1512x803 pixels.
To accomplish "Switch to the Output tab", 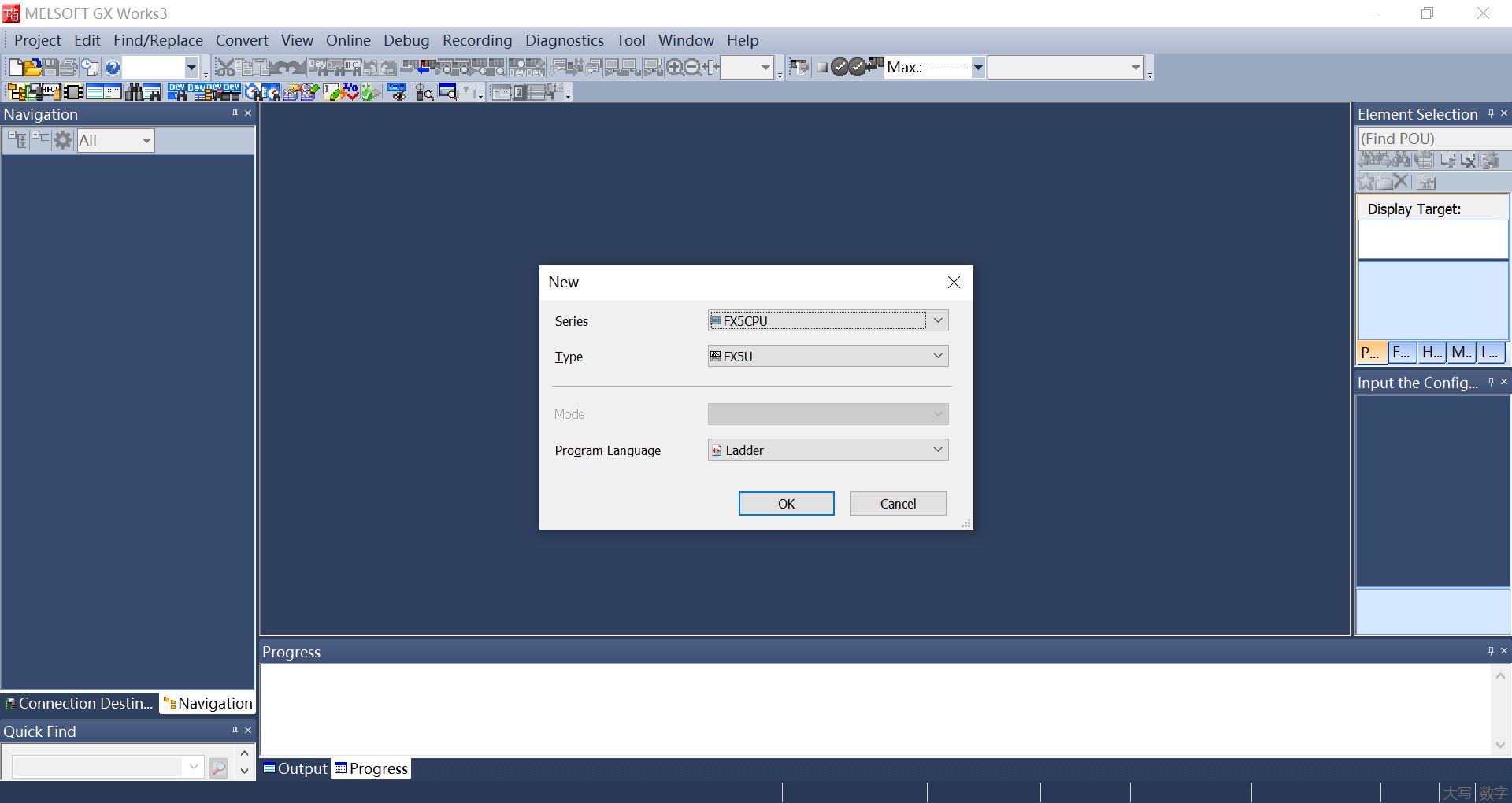I will pos(295,768).
